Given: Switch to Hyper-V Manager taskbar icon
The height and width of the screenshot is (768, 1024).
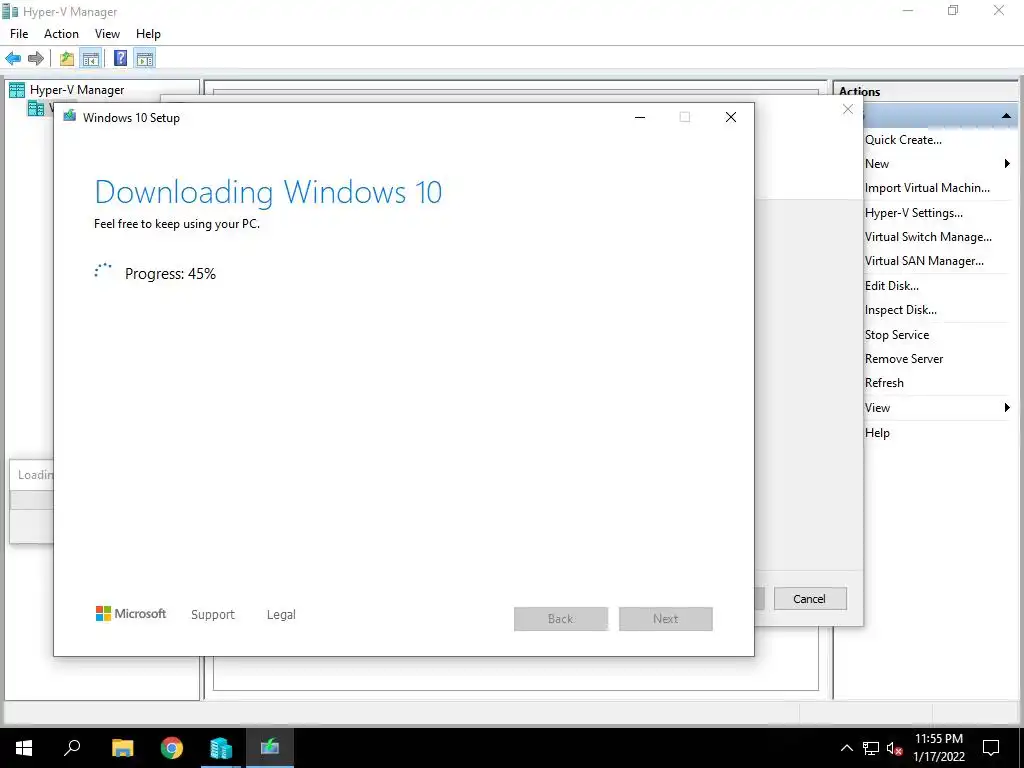Looking at the screenshot, I should pos(221,748).
